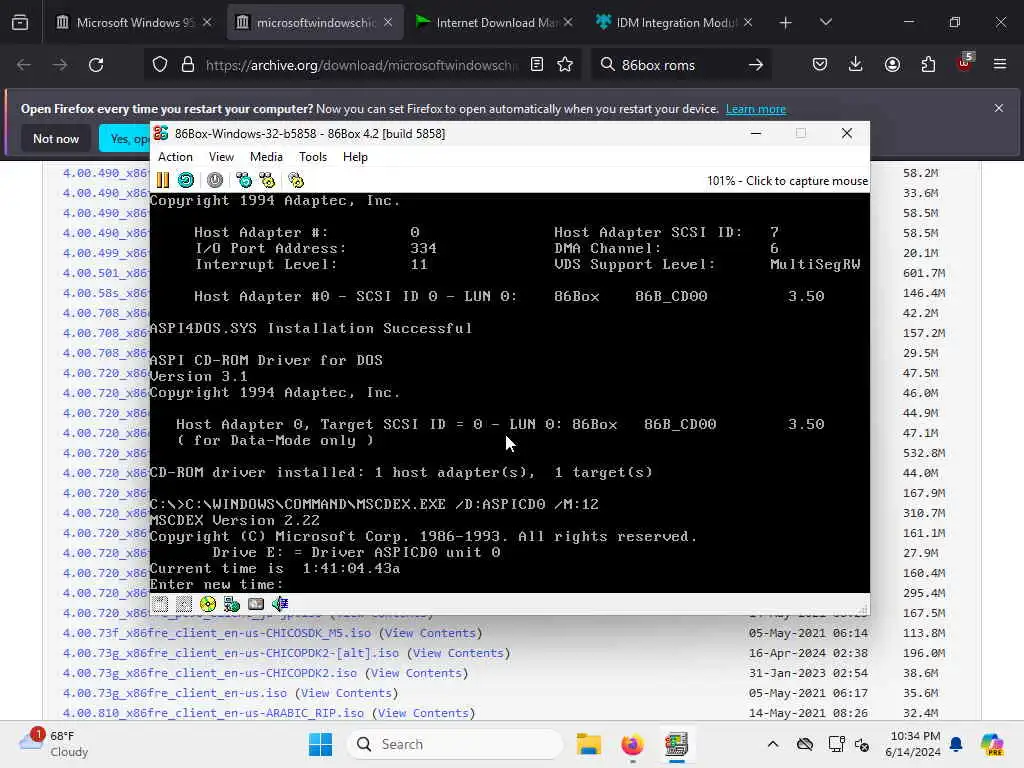Open the weather widget showing 68°F
1024x768 pixels.
pyautogui.click(x=54, y=744)
